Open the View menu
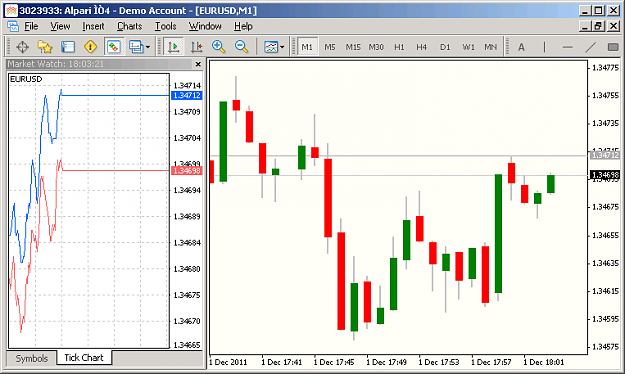625x374 pixels. (x=60, y=26)
